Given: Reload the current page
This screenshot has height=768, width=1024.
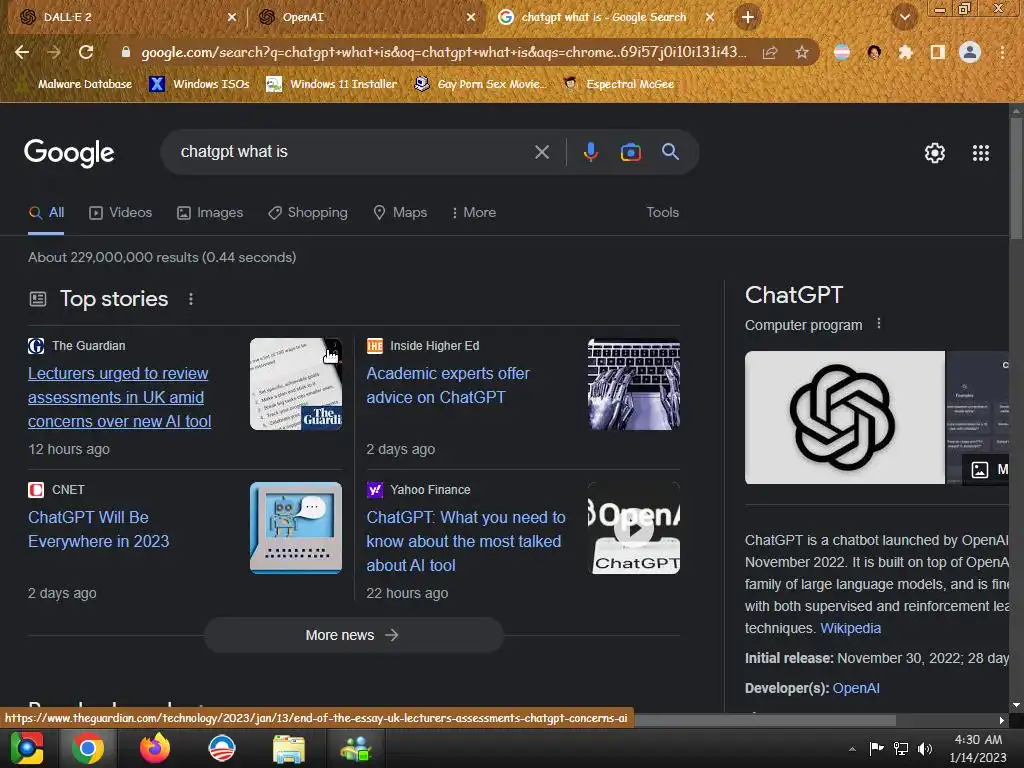Looking at the screenshot, I should coord(86,52).
